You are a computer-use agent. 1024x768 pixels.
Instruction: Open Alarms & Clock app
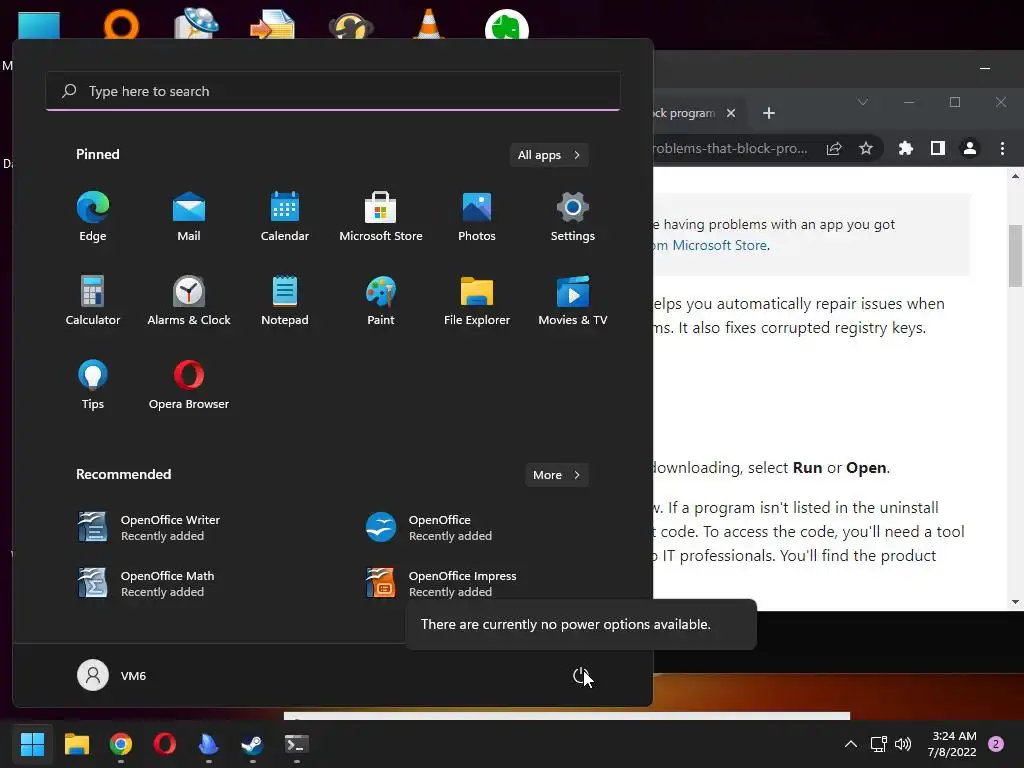point(189,301)
